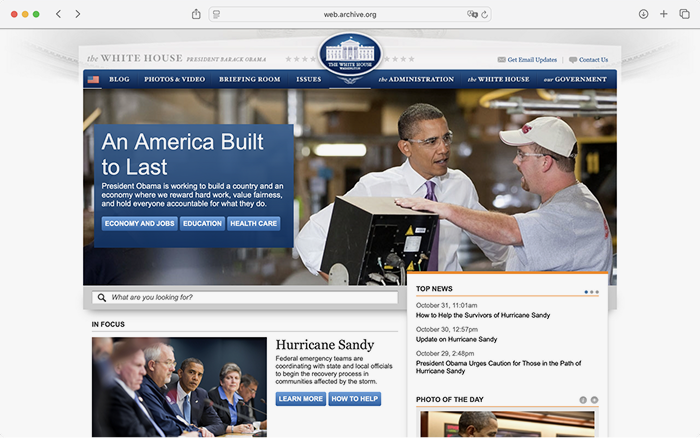700x438 pixels.
Task: Open How to Help the Survivors article
Action: 483,315
